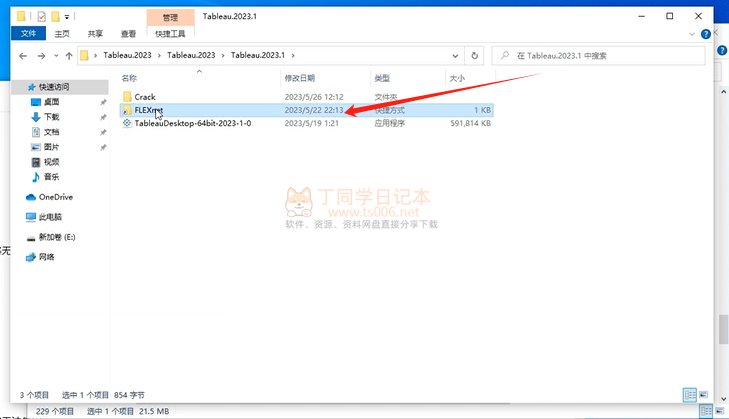Select the TableauDesktop installer icon
Viewport: 729px width, 419px height.
[127, 123]
